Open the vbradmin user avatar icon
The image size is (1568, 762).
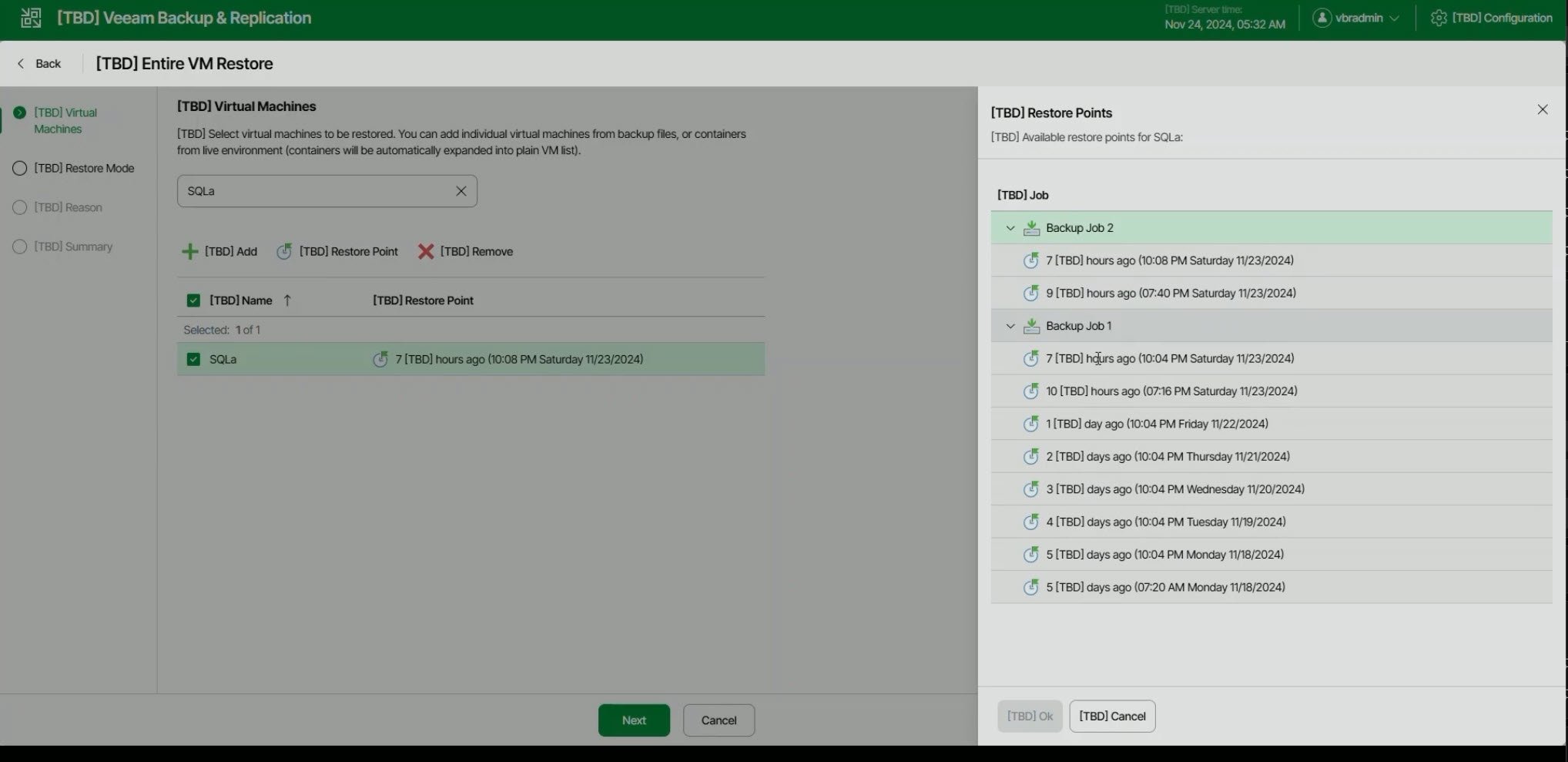click(x=1322, y=18)
